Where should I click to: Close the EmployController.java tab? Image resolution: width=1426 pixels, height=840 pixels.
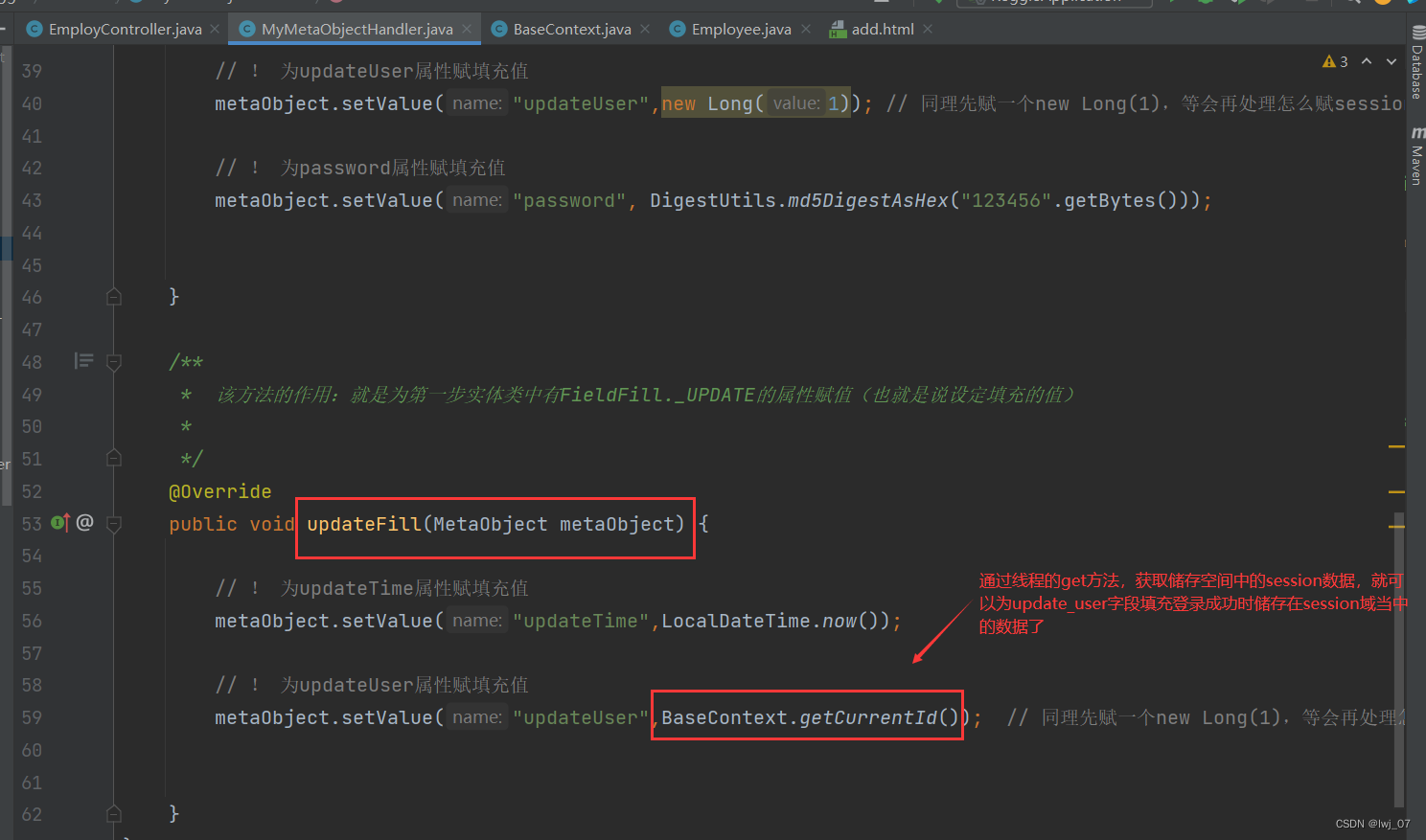coord(215,29)
